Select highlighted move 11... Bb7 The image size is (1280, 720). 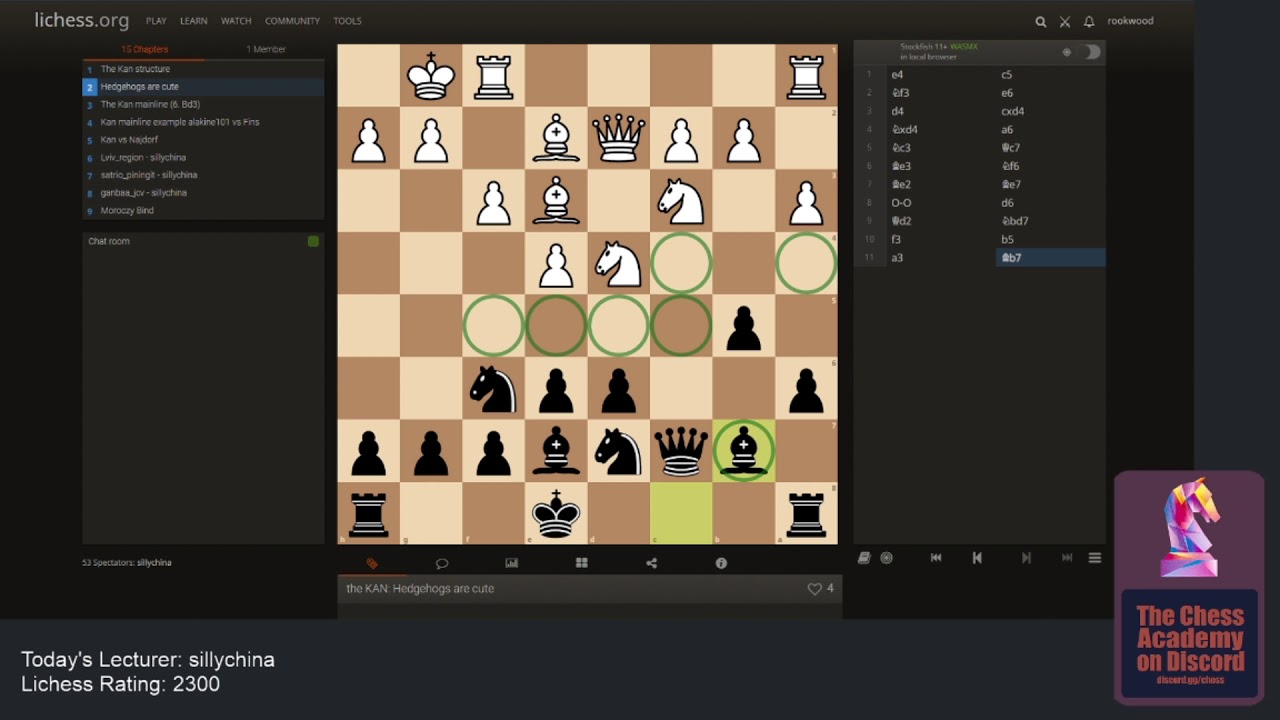[x=1050, y=258]
